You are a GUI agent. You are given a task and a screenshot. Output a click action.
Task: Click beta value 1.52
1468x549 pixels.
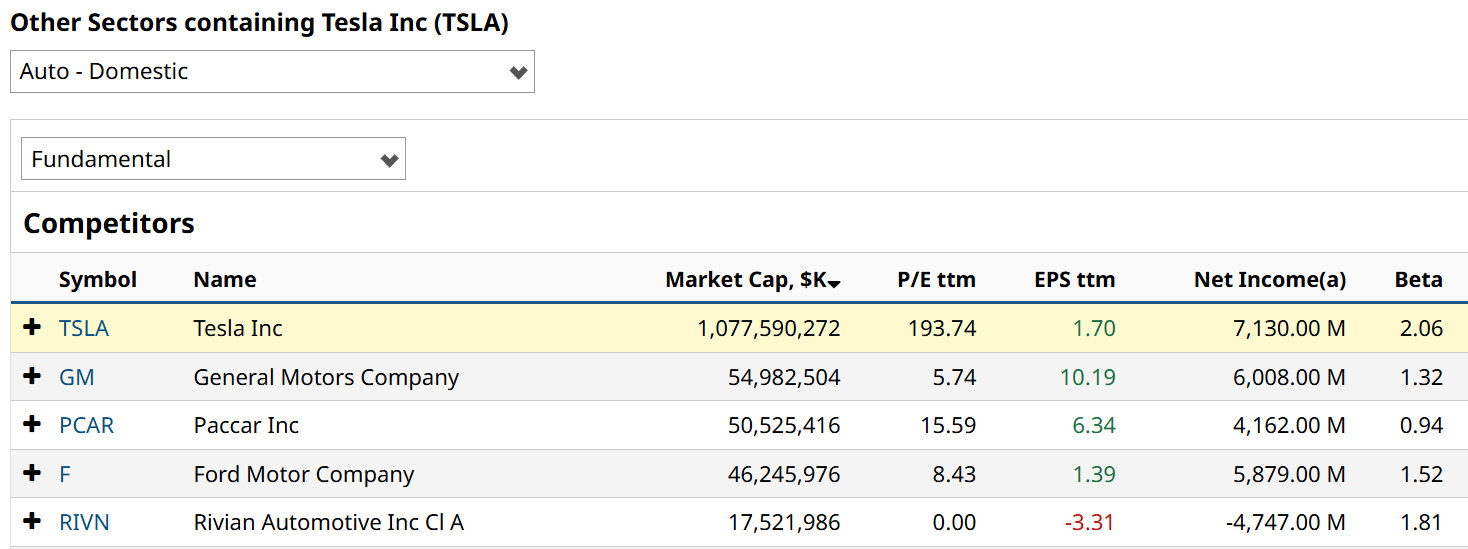click(x=1422, y=474)
